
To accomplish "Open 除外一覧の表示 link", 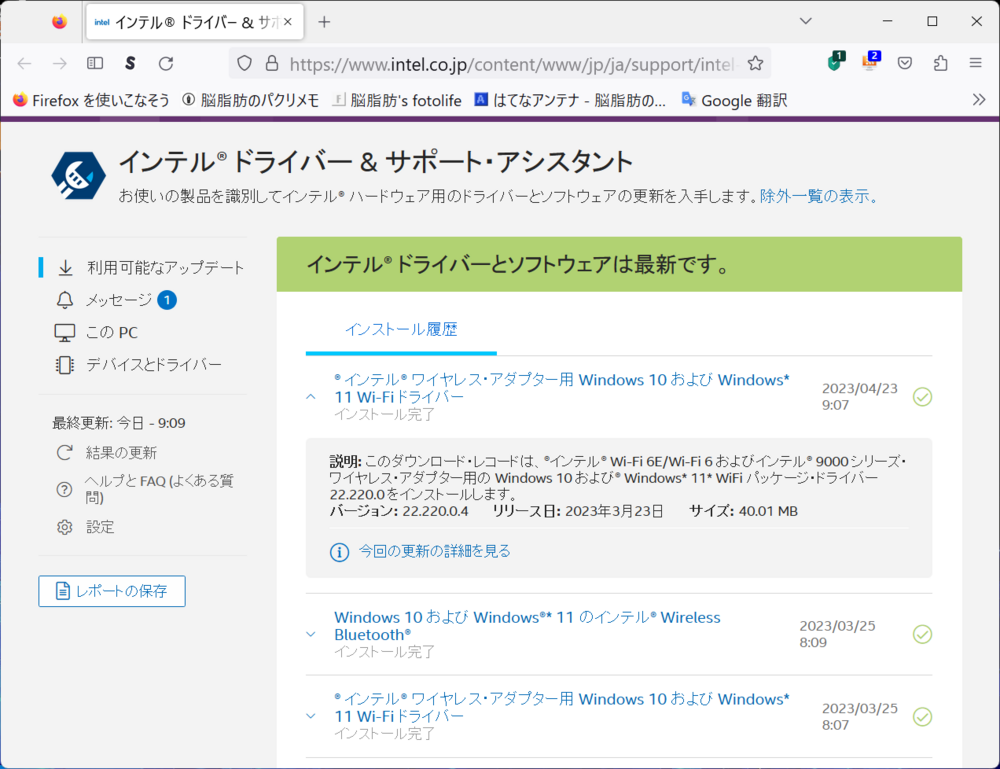I will coord(818,196).
